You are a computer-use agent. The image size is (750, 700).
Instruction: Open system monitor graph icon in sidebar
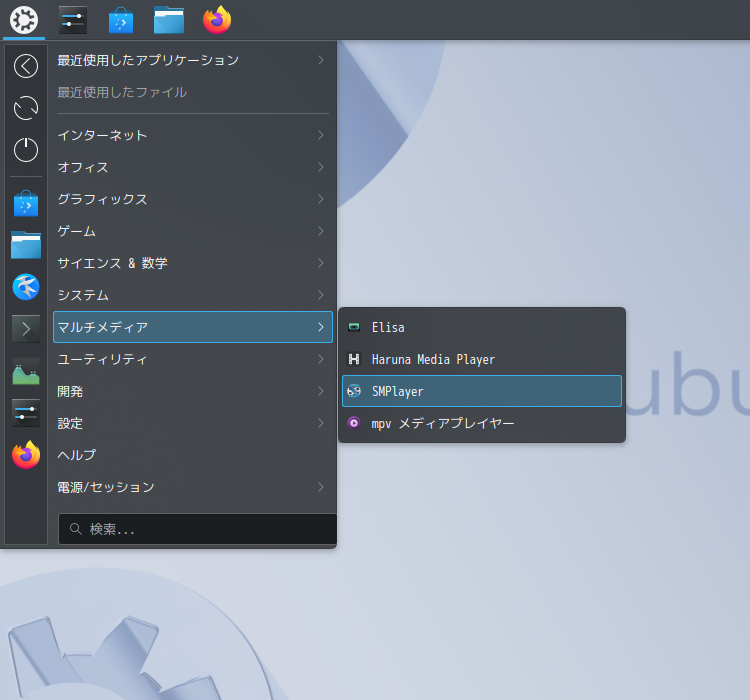pos(26,371)
